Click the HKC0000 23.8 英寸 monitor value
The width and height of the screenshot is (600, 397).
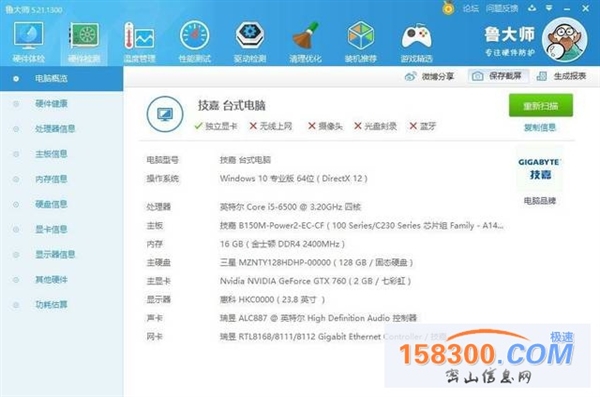272,299
